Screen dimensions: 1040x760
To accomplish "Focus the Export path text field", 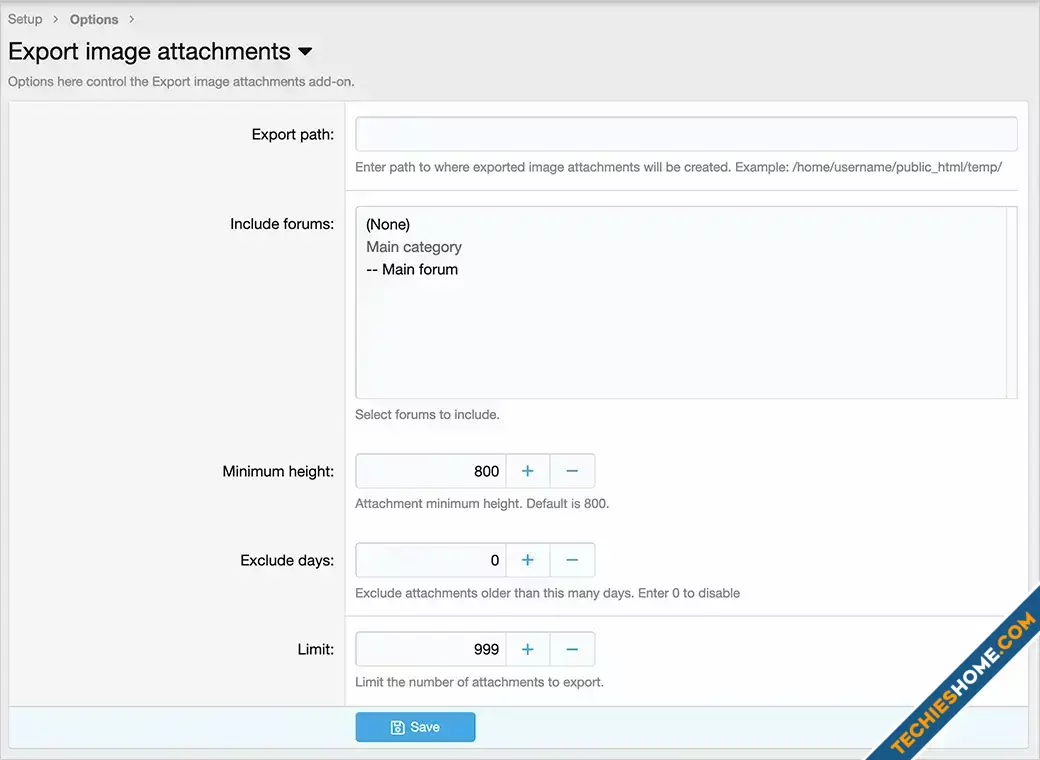I will pyautogui.click(x=686, y=134).
